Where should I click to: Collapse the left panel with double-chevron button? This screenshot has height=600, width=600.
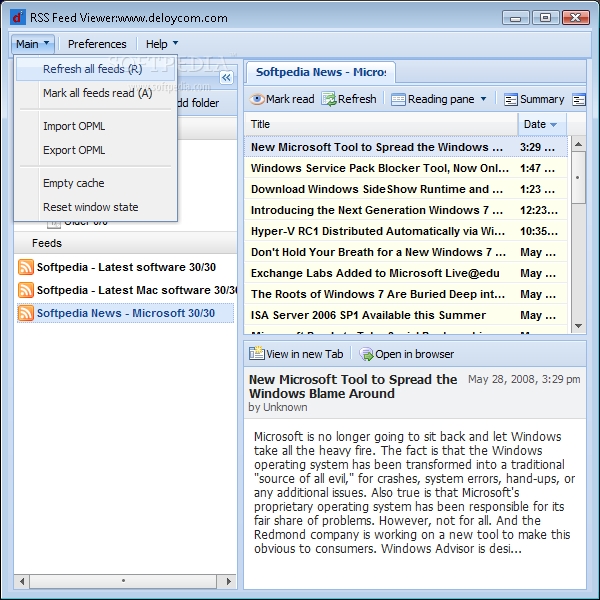coord(227,78)
